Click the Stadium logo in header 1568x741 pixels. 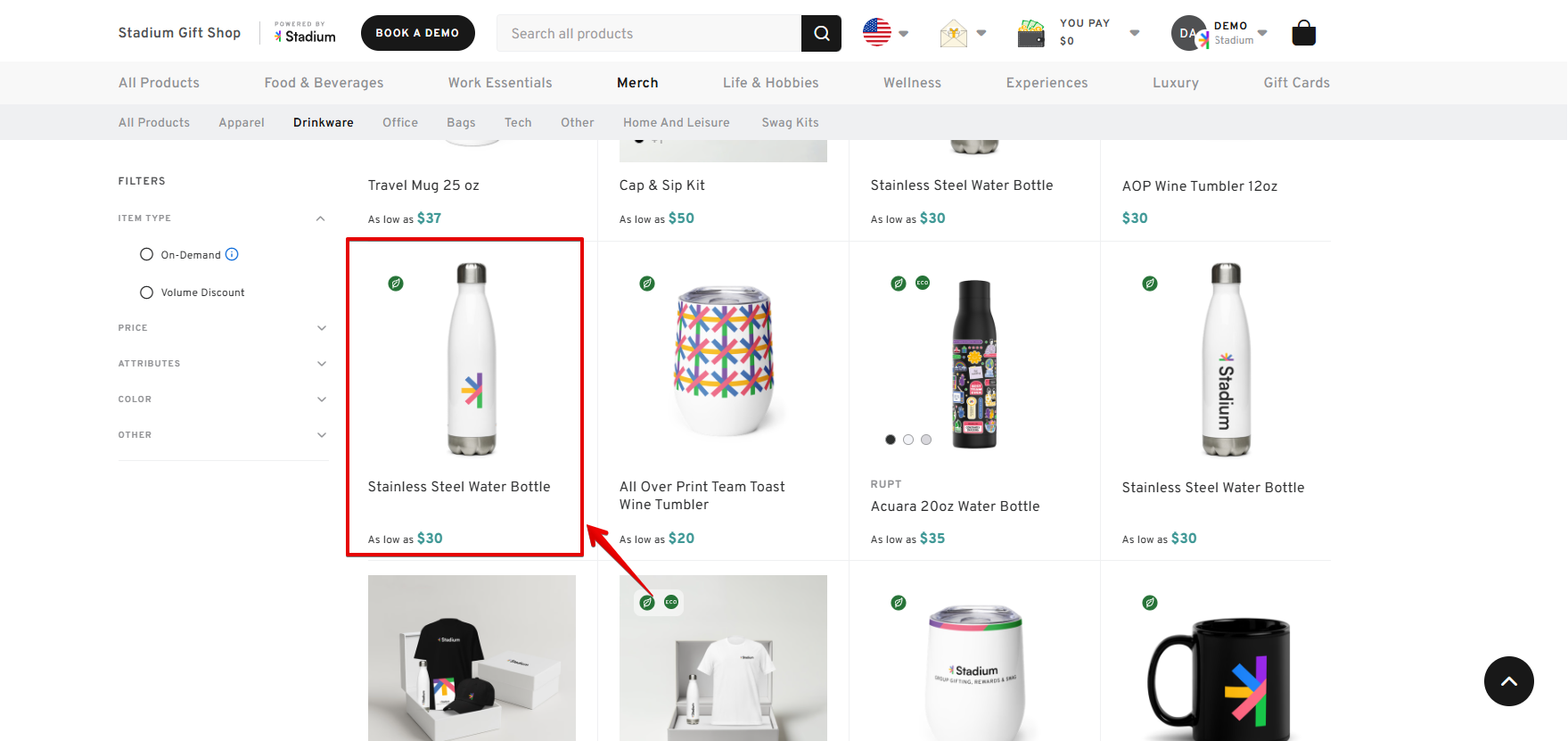pos(305,34)
